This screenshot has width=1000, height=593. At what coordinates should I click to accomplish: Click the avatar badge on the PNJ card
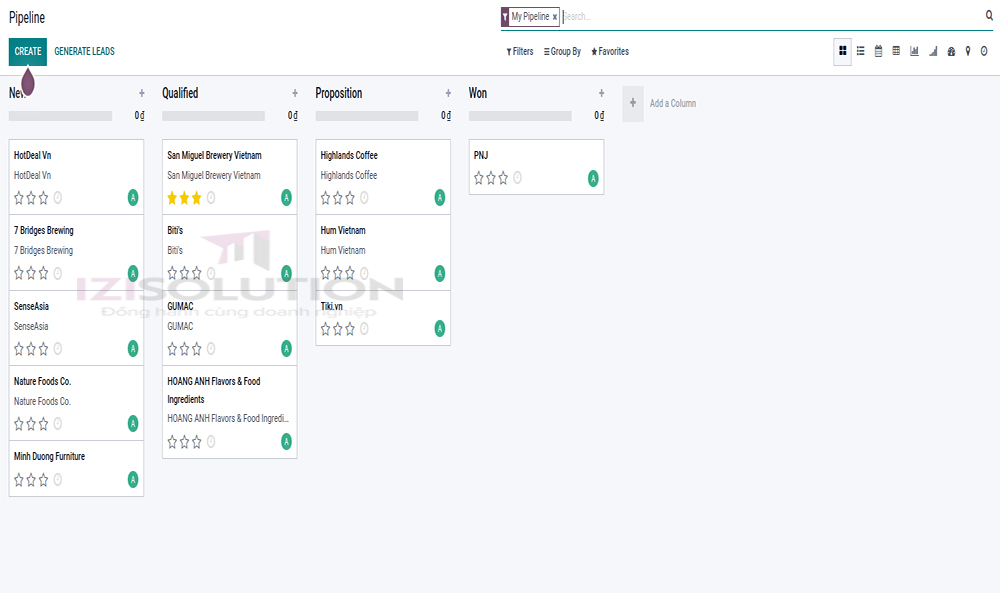click(x=592, y=178)
